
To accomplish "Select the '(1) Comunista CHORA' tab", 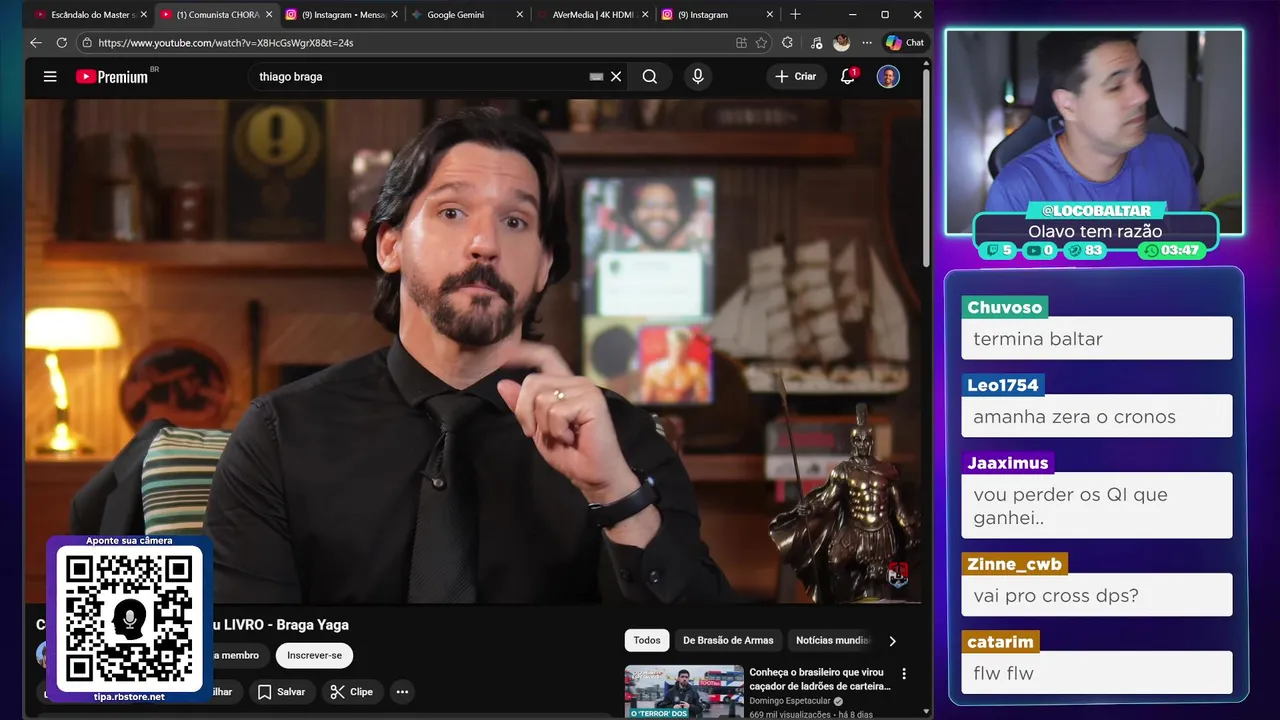I will tap(216, 15).
